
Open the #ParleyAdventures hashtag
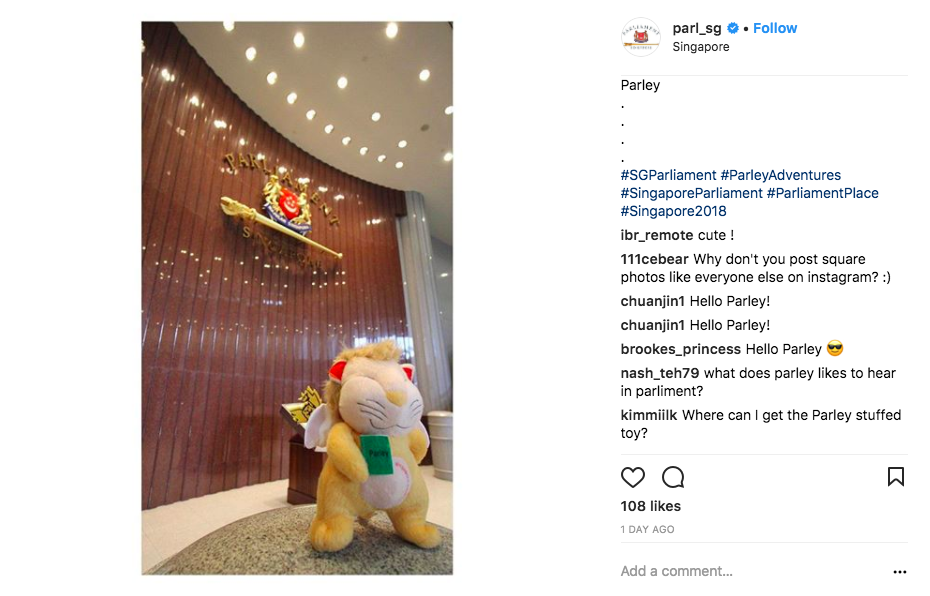pos(781,175)
